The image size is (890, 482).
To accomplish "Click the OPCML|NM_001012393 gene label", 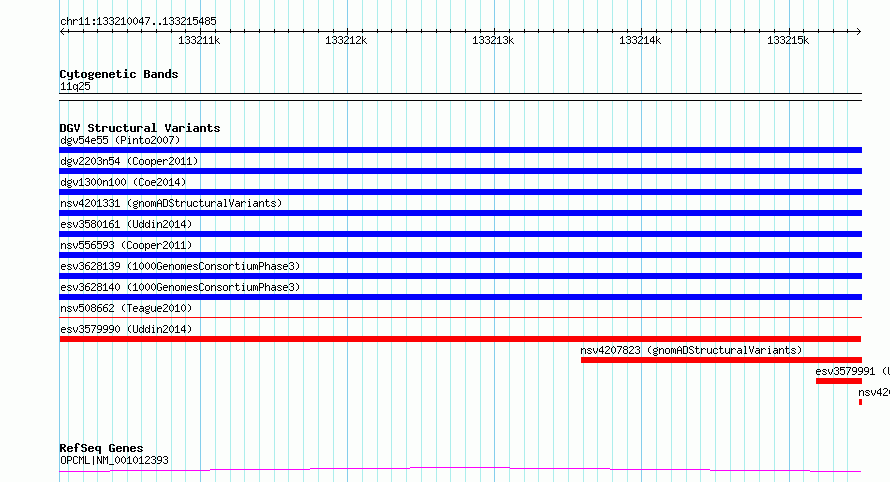I will pos(114,460).
